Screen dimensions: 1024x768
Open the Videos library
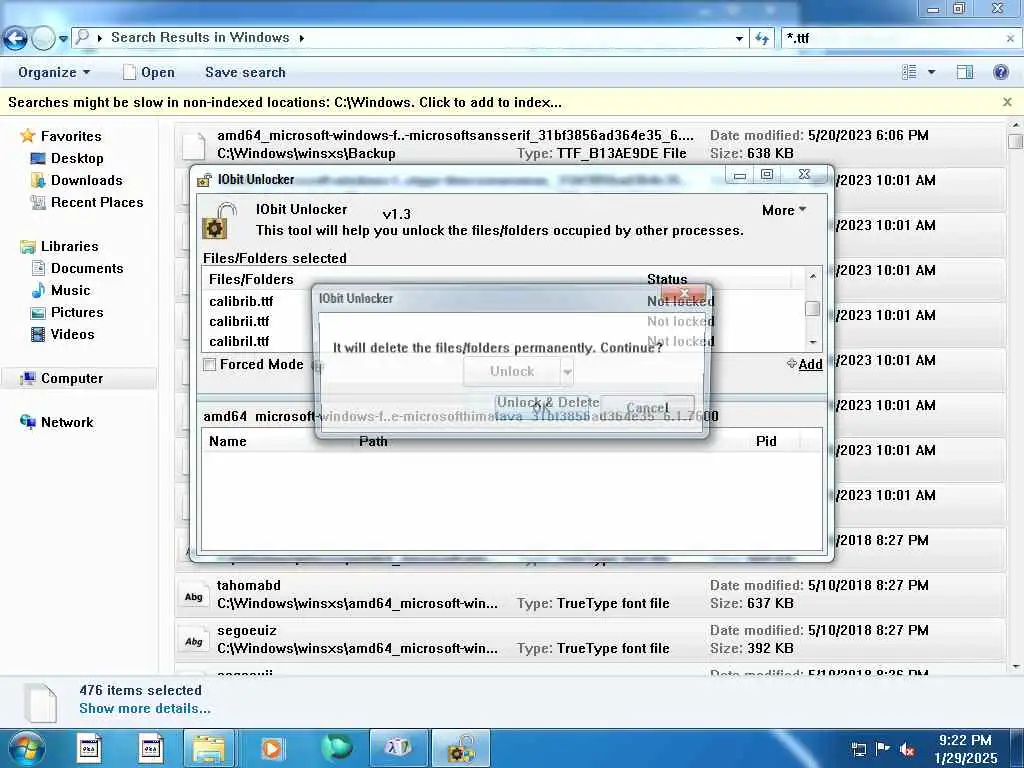pos(72,334)
